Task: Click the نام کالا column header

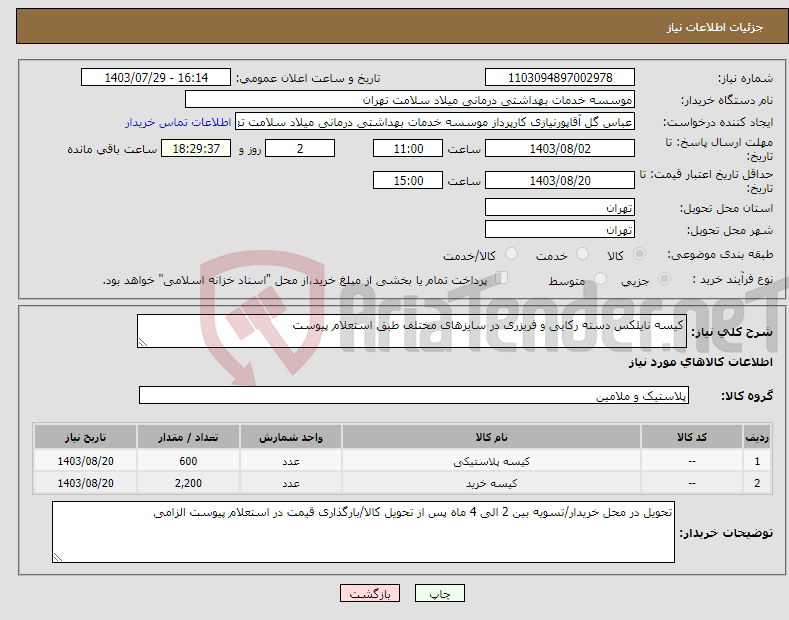Action: pyautogui.click(x=491, y=437)
